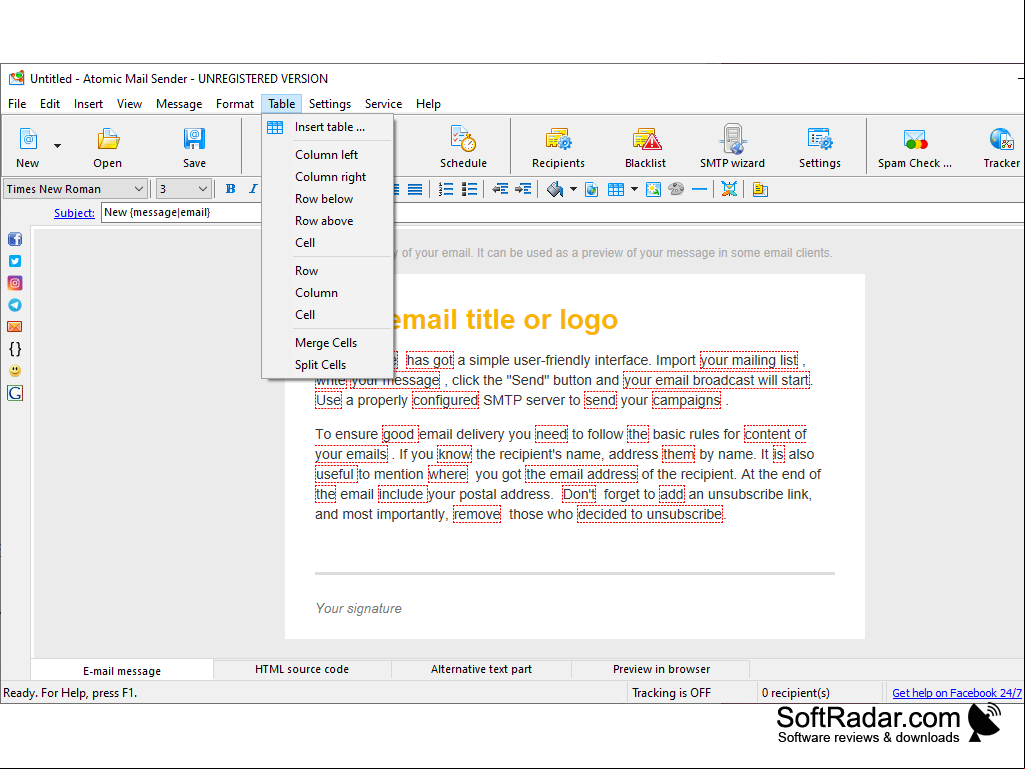Click the Open folder icon
This screenshot has height=769, width=1025.
pos(108,139)
